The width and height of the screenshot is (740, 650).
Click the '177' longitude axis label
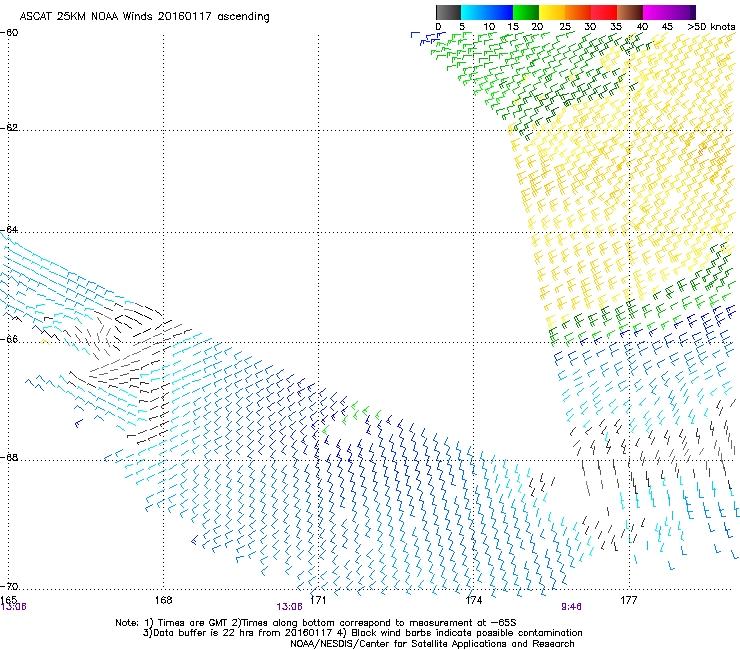click(x=628, y=600)
